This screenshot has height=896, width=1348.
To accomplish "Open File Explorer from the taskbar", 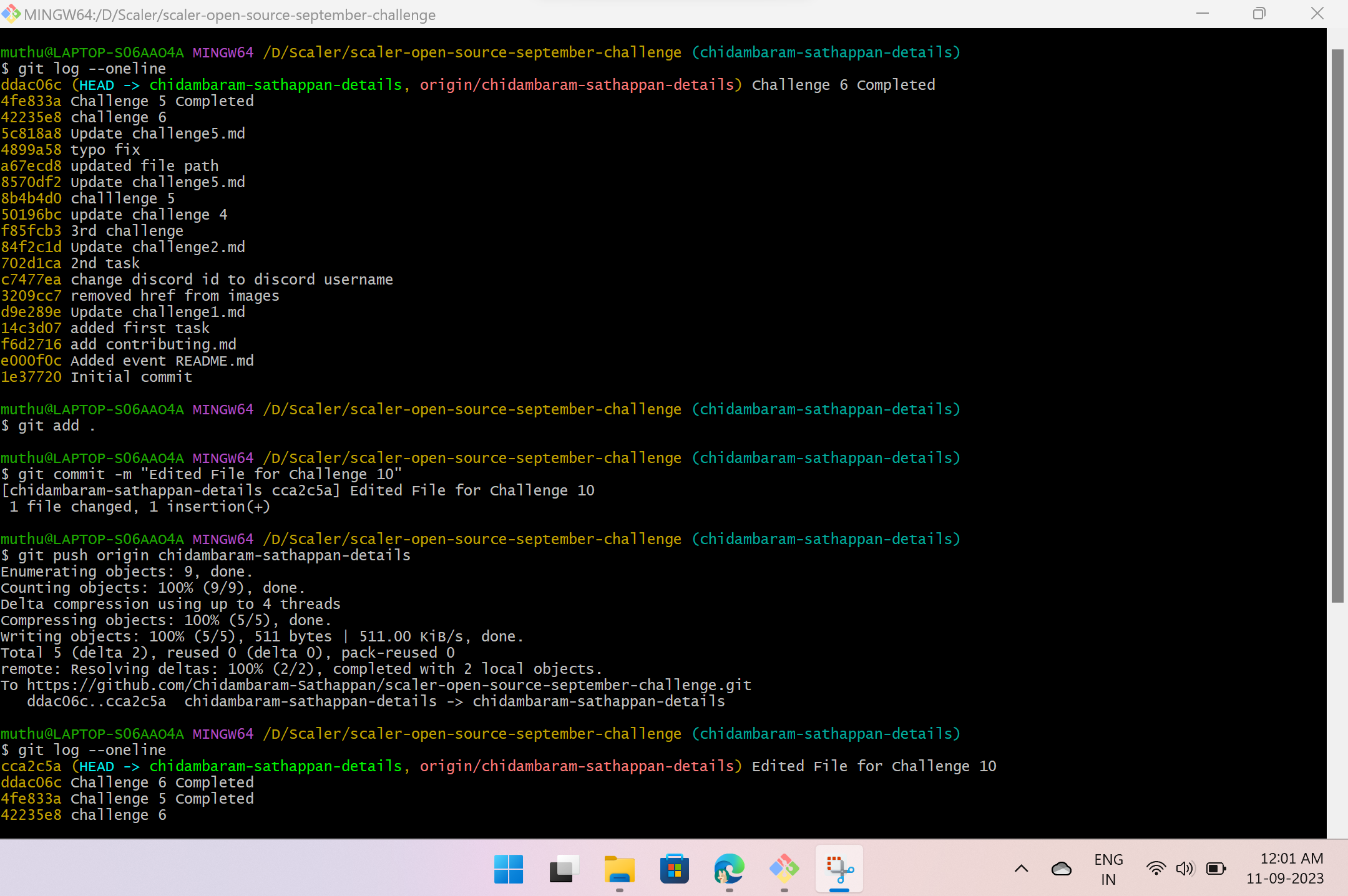I will pos(619,869).
